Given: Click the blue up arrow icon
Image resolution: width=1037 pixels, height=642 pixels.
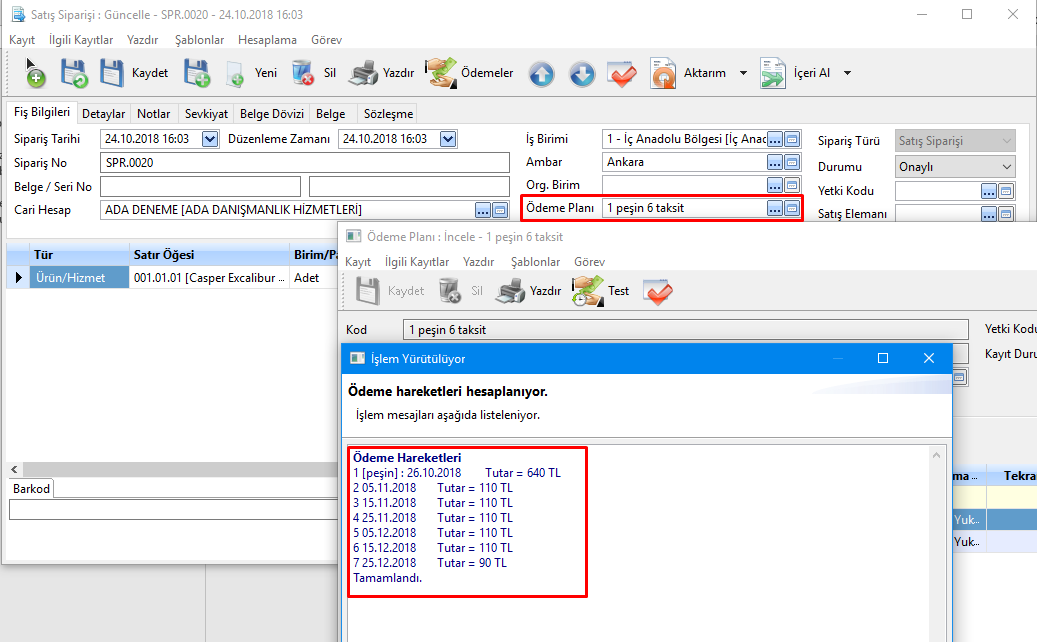Looking at the screenshot, I should coord(541,74).
